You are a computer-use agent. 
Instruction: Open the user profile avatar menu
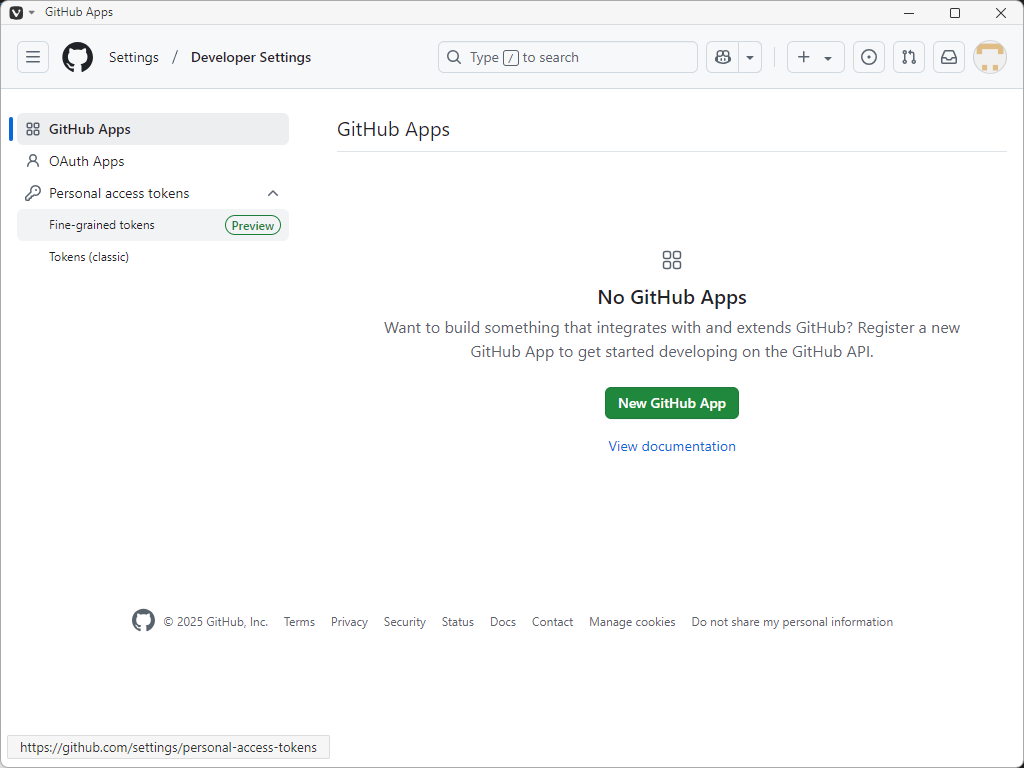pyautogui.click(x=990, y=57)
